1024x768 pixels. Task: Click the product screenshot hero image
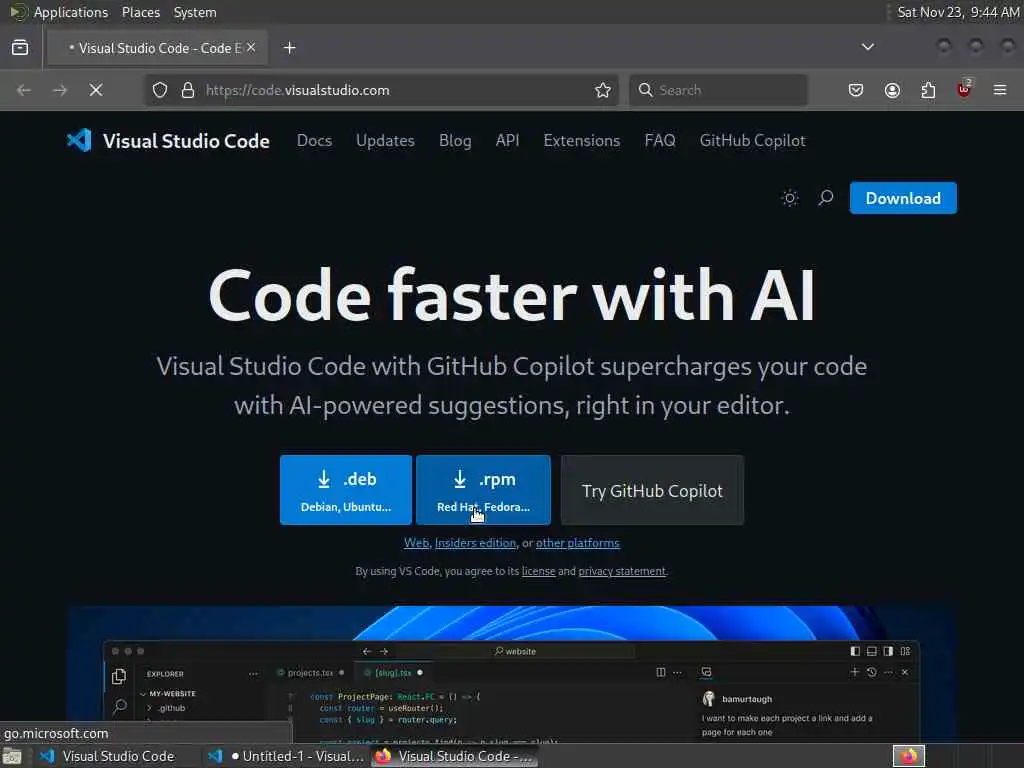click(512, 675)
